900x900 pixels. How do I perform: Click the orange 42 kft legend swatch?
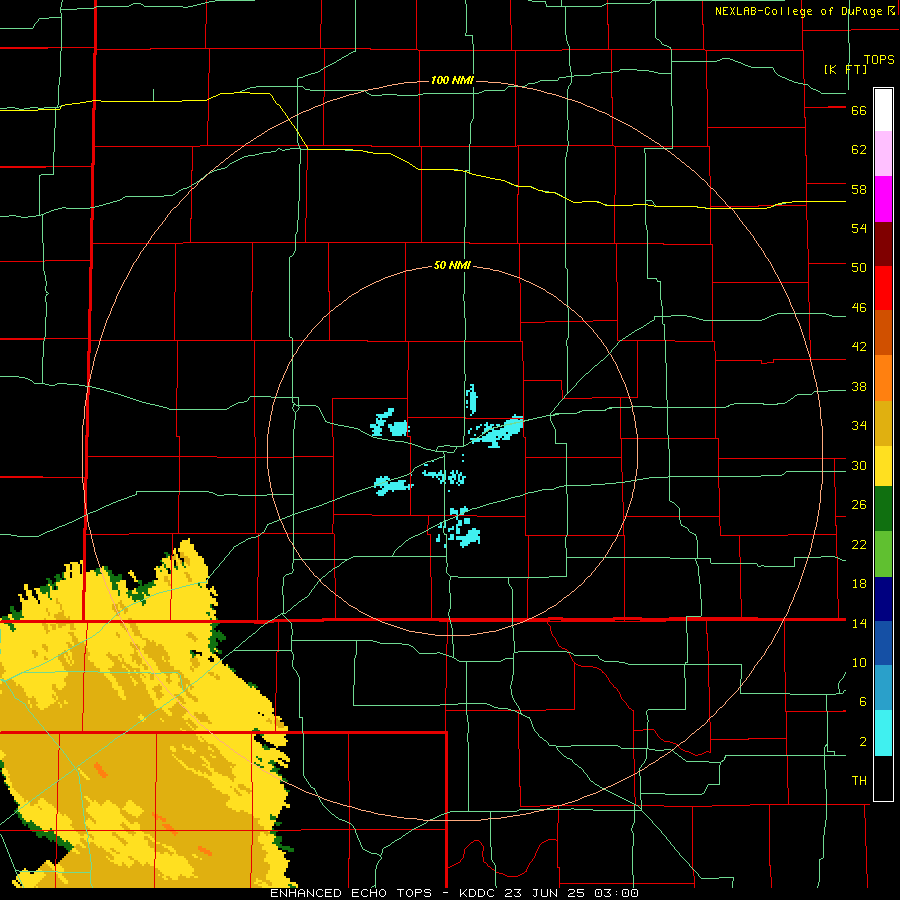[x=883, y=378]
